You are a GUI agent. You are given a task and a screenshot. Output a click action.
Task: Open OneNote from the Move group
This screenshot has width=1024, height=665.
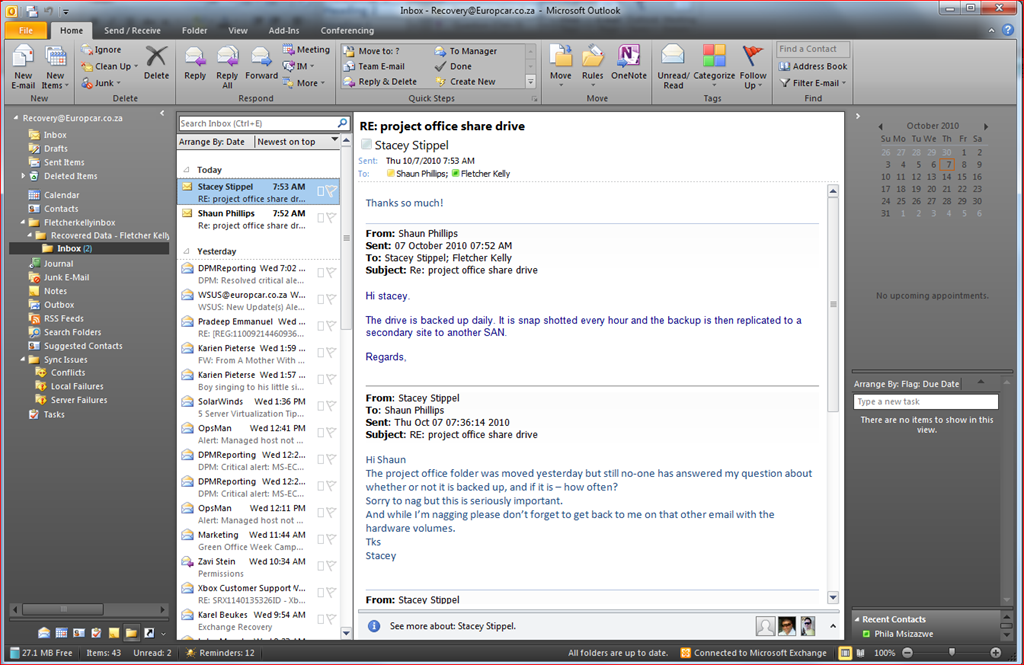click(x=628, y=57)
